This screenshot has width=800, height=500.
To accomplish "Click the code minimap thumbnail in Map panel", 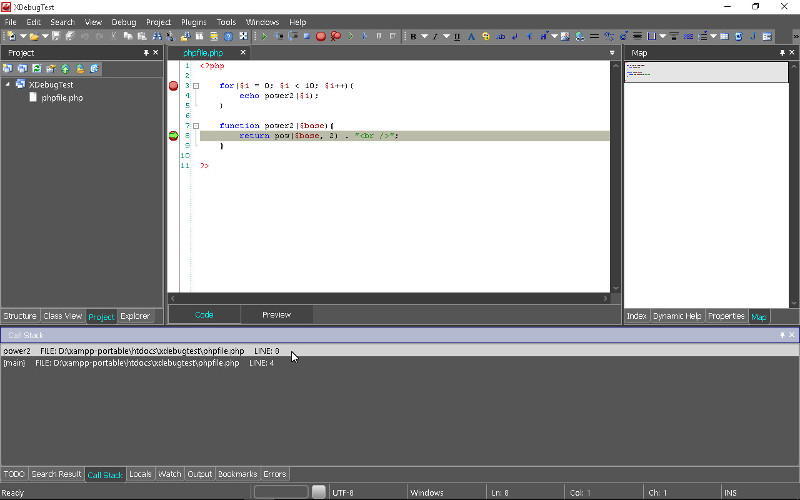I will [x=707, y=72].
